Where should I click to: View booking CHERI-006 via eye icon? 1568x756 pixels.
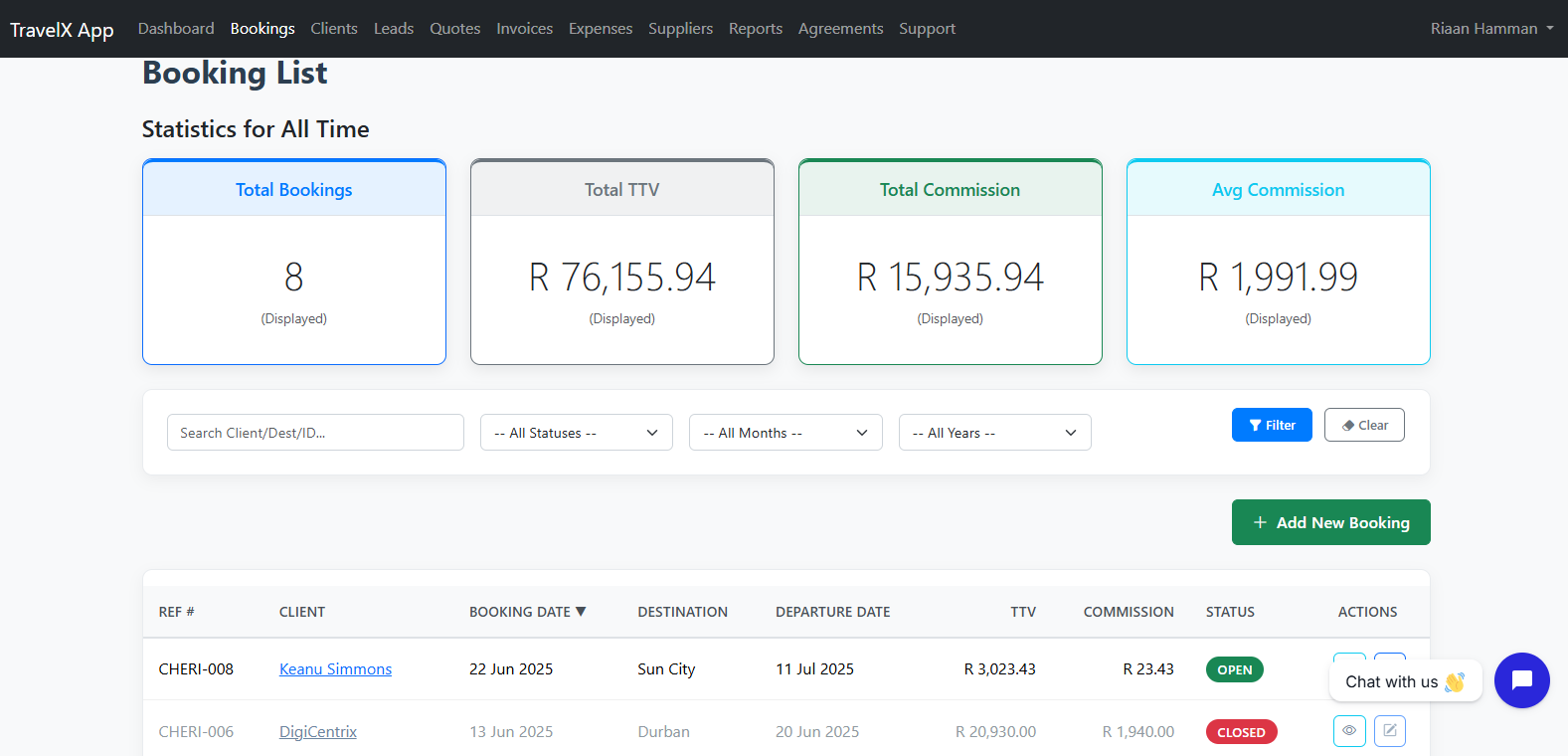(x=1349, y=731)
